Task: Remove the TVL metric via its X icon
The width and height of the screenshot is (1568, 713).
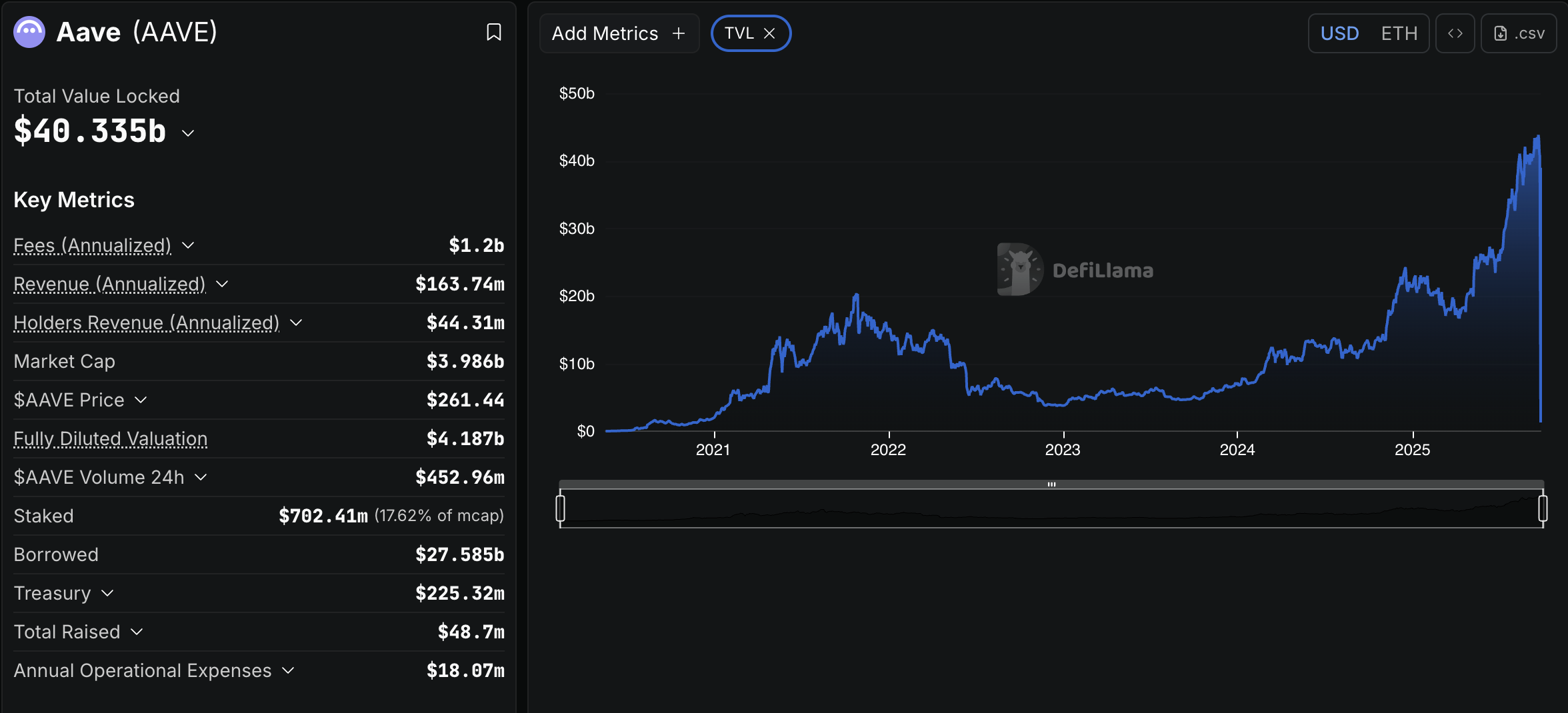Action: click(x=769, y=33)
